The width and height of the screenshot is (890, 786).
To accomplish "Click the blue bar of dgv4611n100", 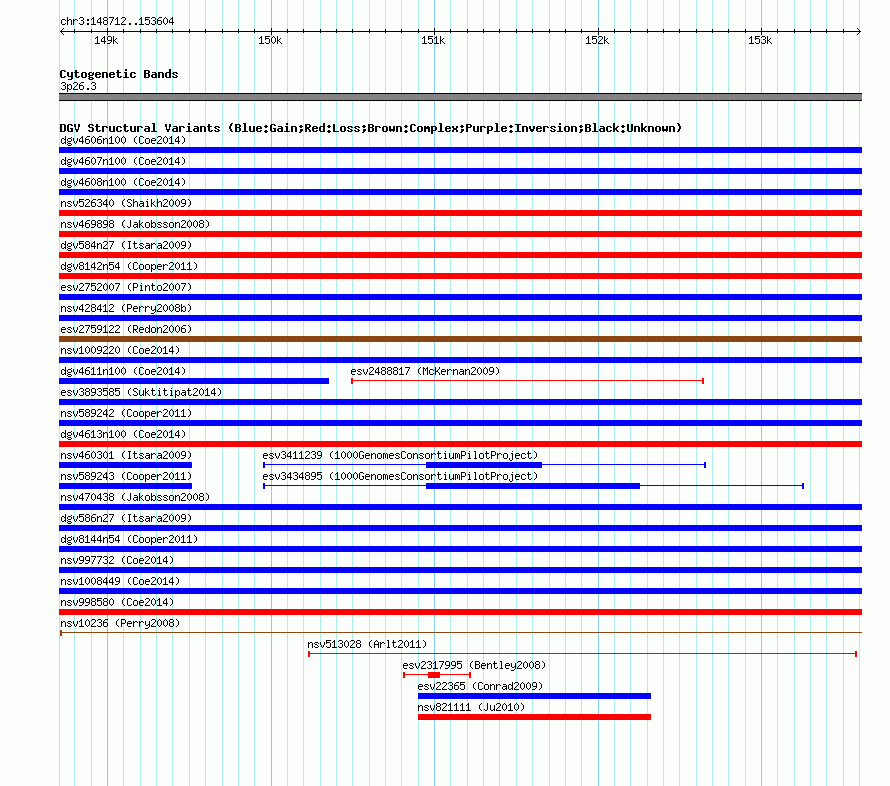I will (194, 381).
